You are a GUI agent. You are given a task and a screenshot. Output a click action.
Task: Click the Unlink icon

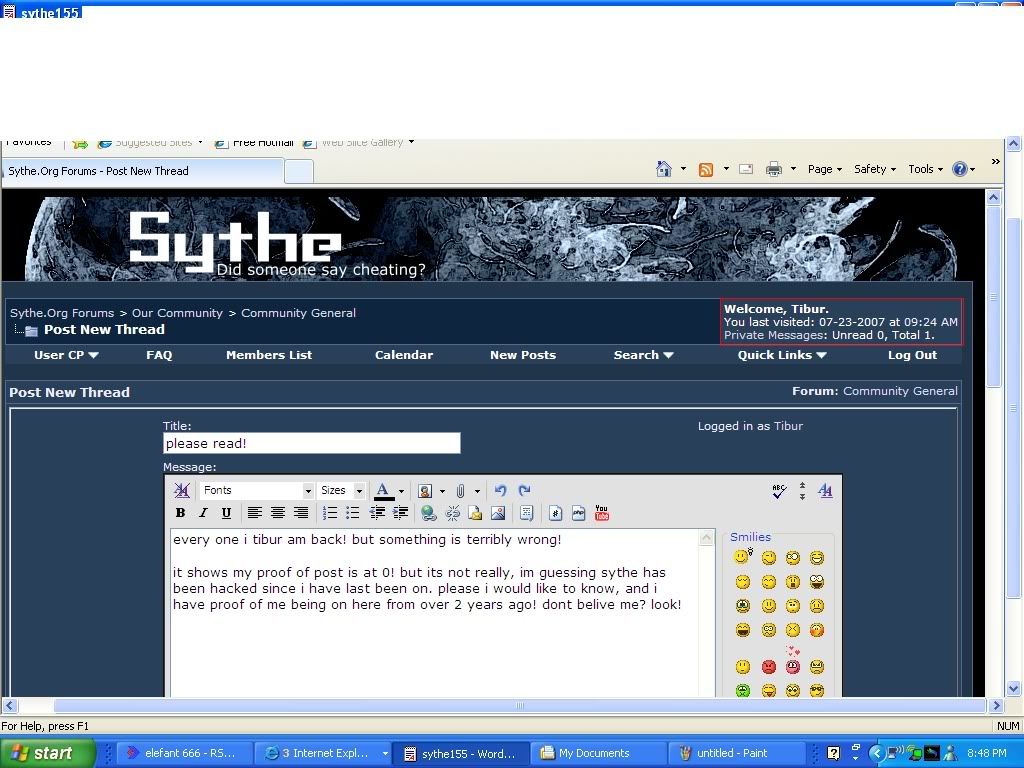click(x=452, y=513)
